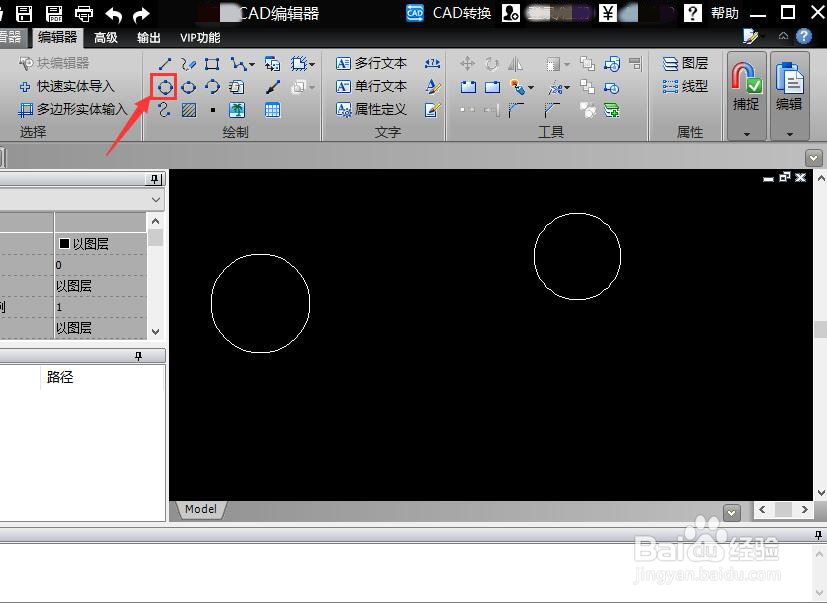827x603 pixels.
Task: Select the Hatch fill tool
Action: click(188, 110)
